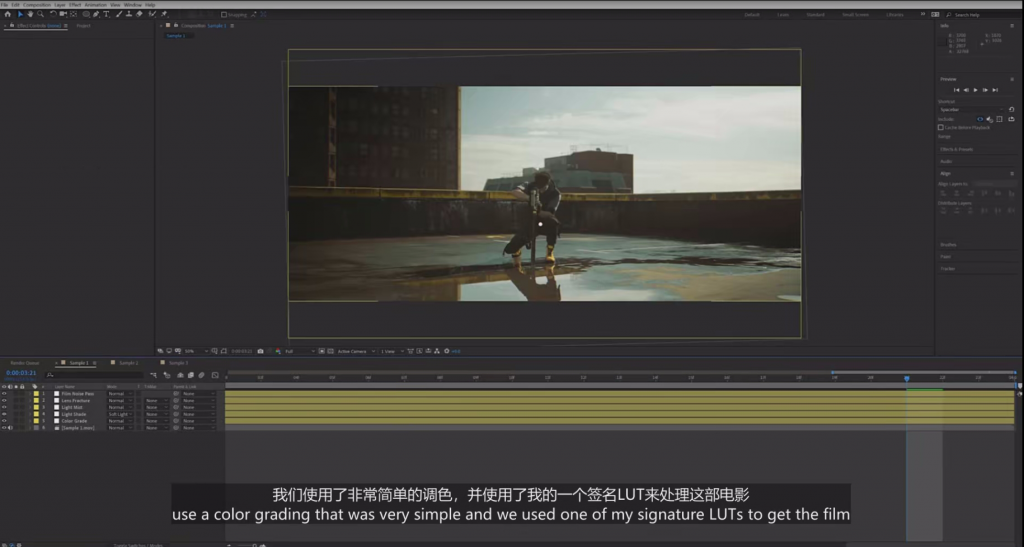Select the Eraser tool
This screenshot has height=547, width=1024.
click(x=139, y=14)
